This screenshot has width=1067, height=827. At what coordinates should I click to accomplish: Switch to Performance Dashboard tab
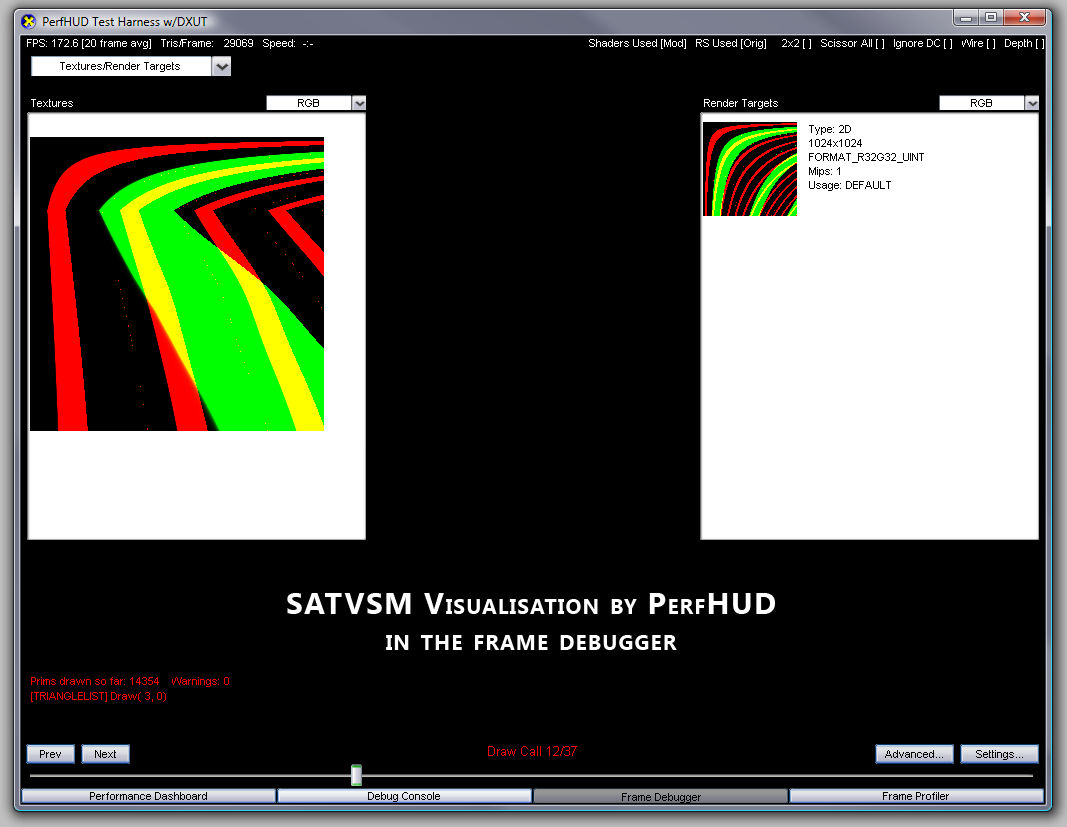click(x=148, y=796)
